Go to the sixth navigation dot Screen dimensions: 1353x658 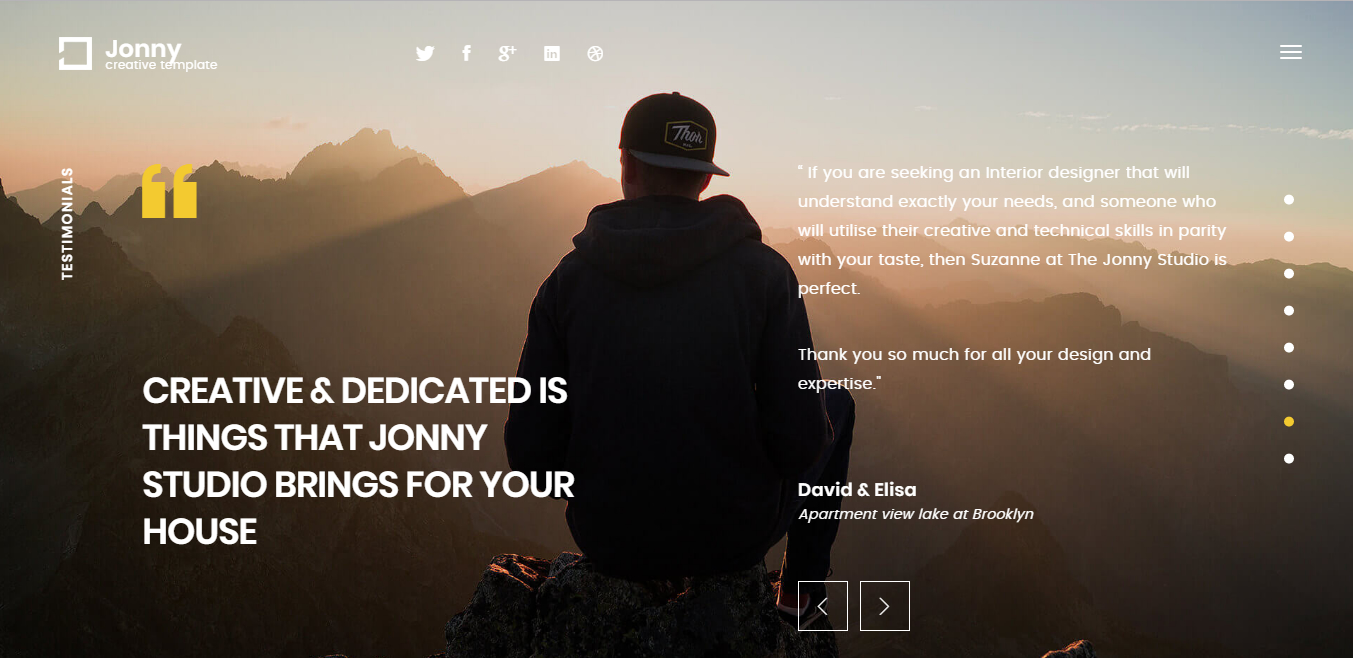tap(1289, 385)
